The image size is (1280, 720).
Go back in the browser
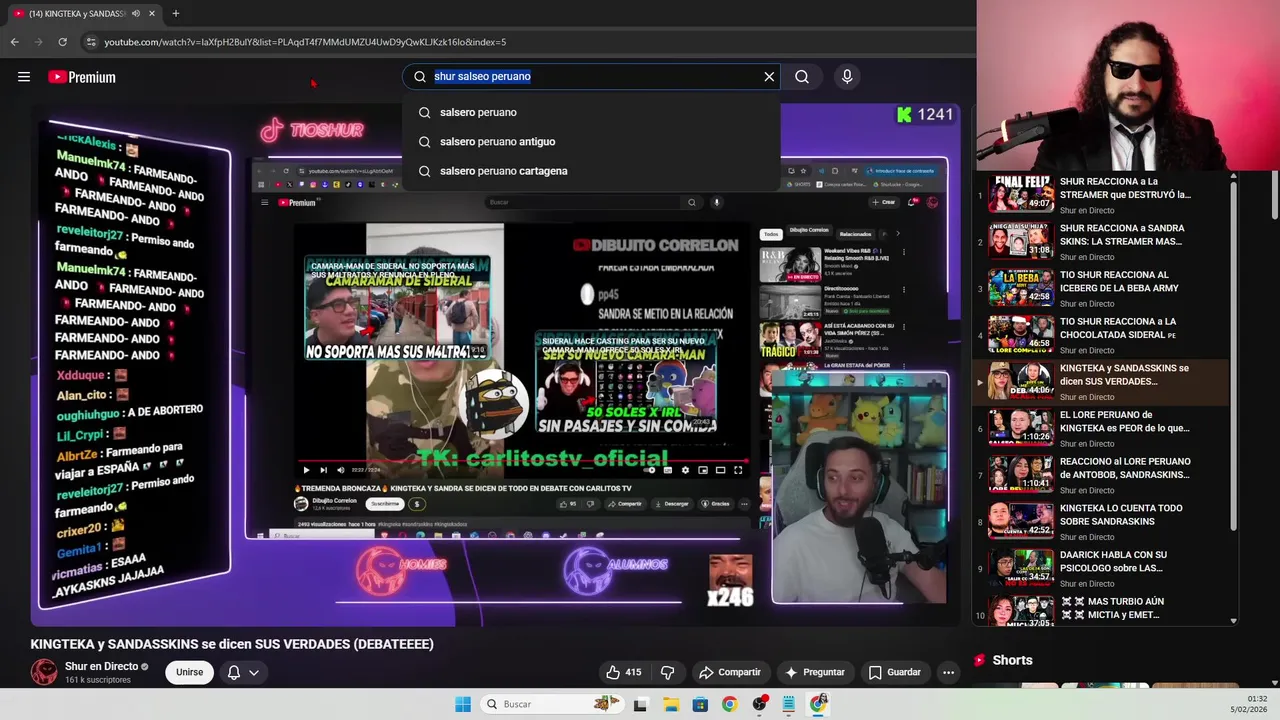[x=14, y=42]
